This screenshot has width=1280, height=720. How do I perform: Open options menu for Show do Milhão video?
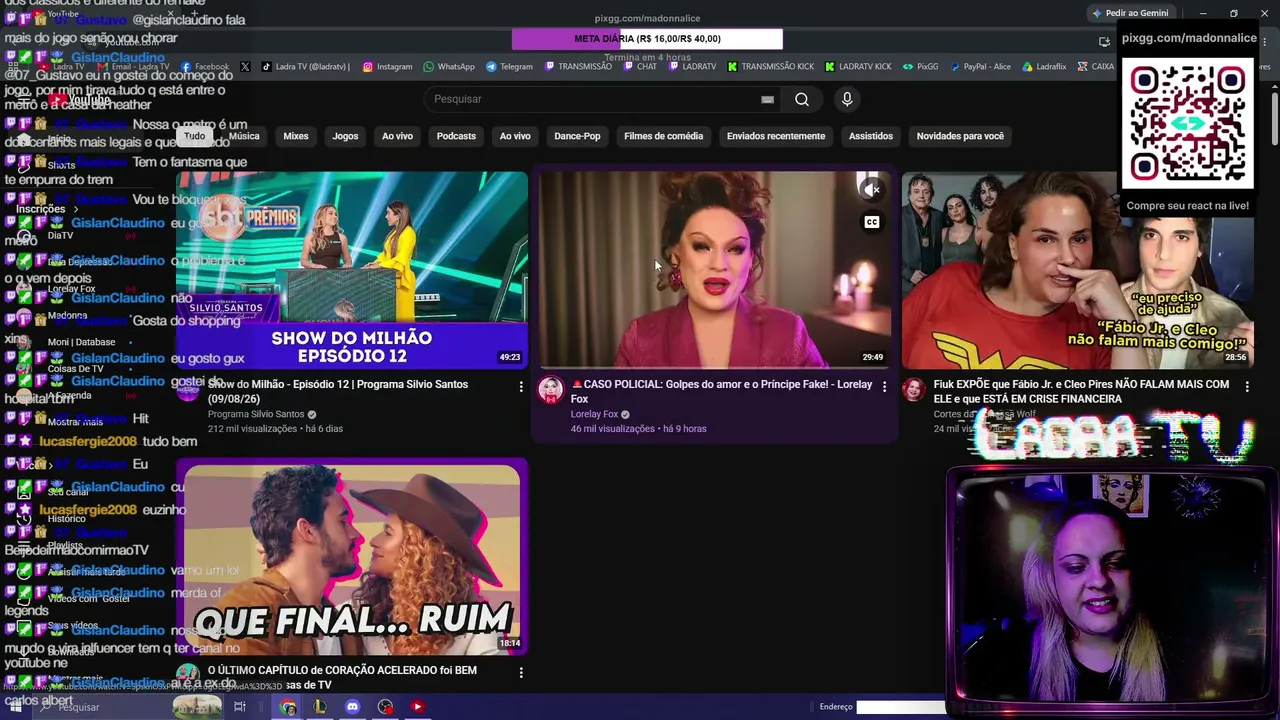(x=521, y=386)
